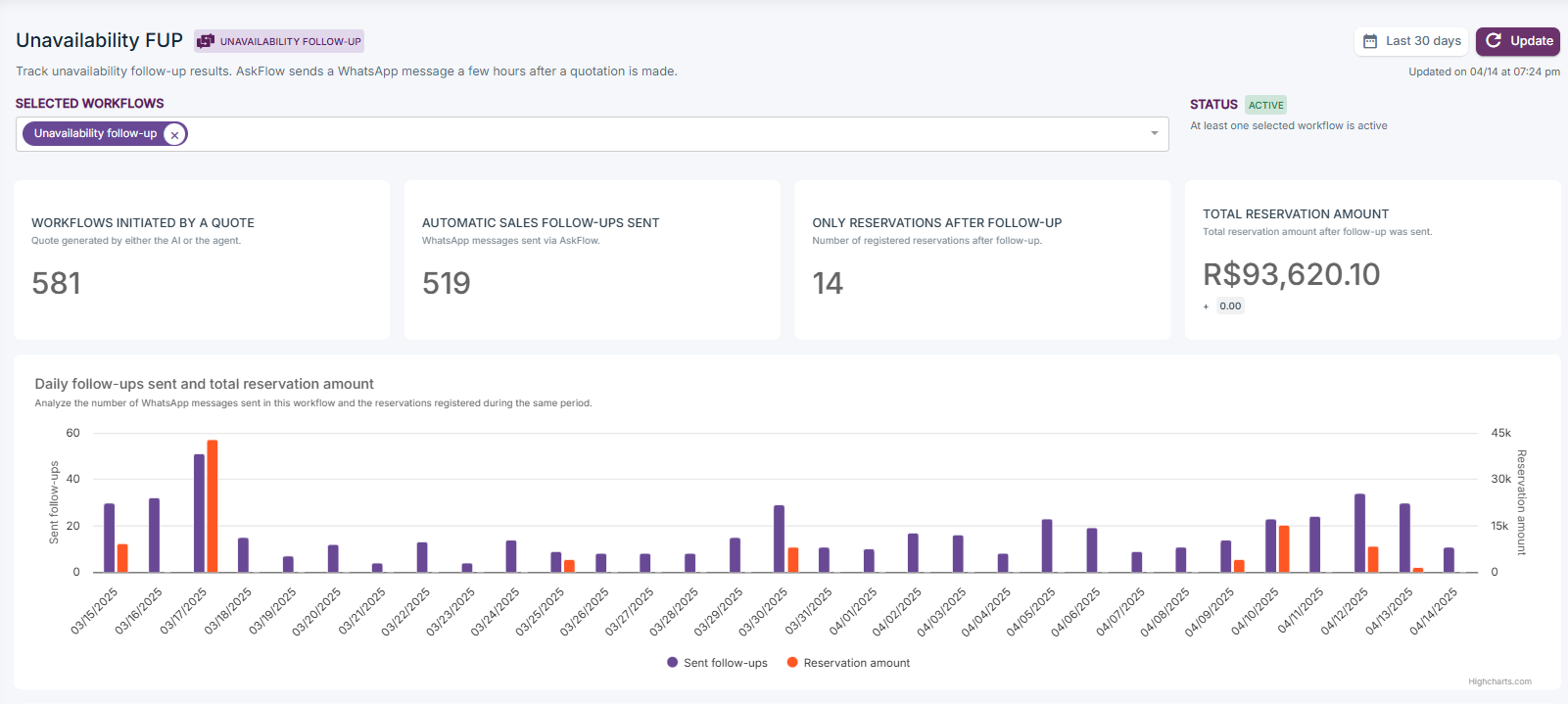The height and width of the screenshot is (704, 1568).
Task: Select the Workflows Initiated By A Quote card
Action: 202,259
